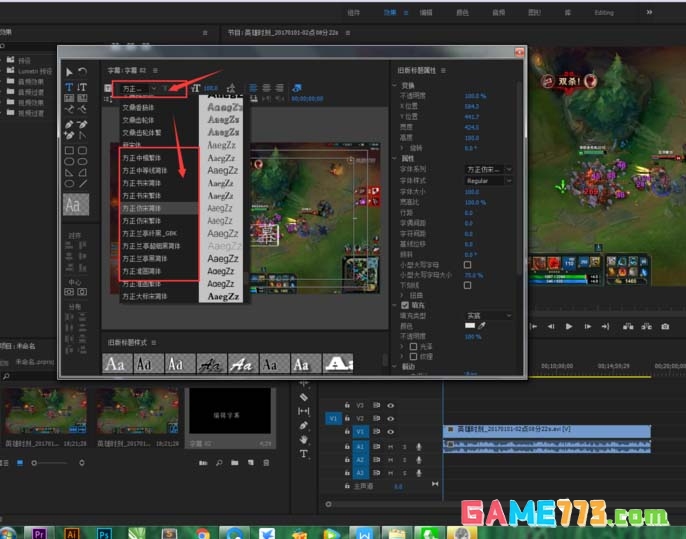The width and height of the screenshot is (686, 539).
Task: Select the Rounded Rectangle tool
Action: click(82, 150)
